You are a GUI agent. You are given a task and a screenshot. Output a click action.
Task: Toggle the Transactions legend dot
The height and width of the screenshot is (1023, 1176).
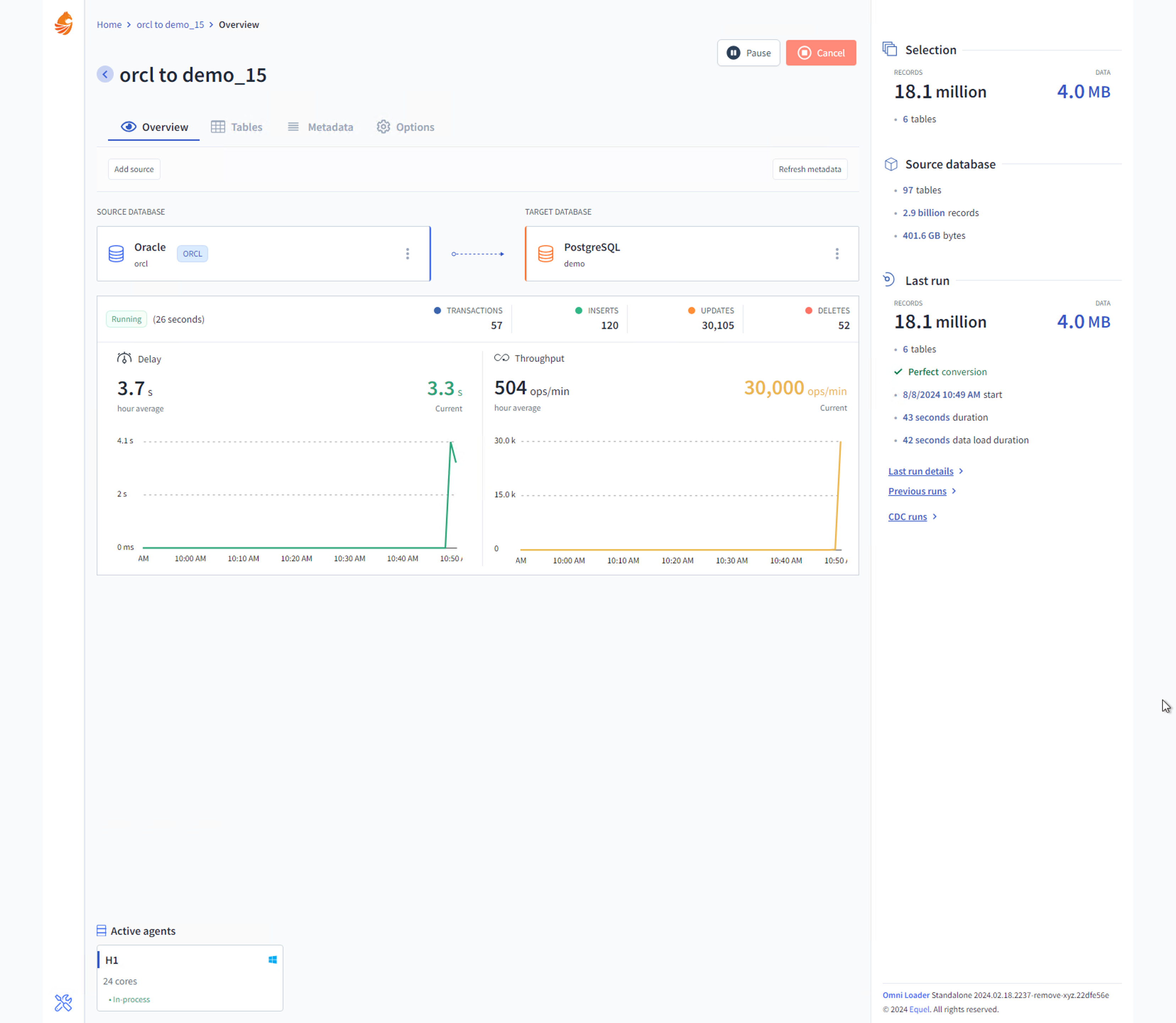(x=437, y=310)
